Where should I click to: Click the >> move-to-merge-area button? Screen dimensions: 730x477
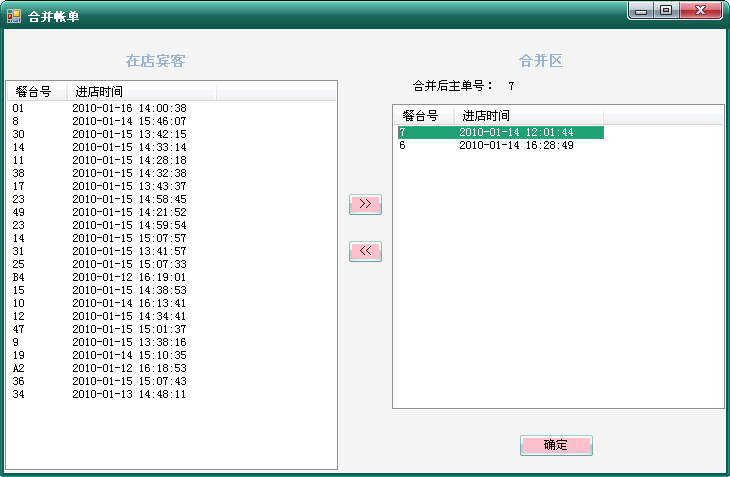tap(365, 204)
